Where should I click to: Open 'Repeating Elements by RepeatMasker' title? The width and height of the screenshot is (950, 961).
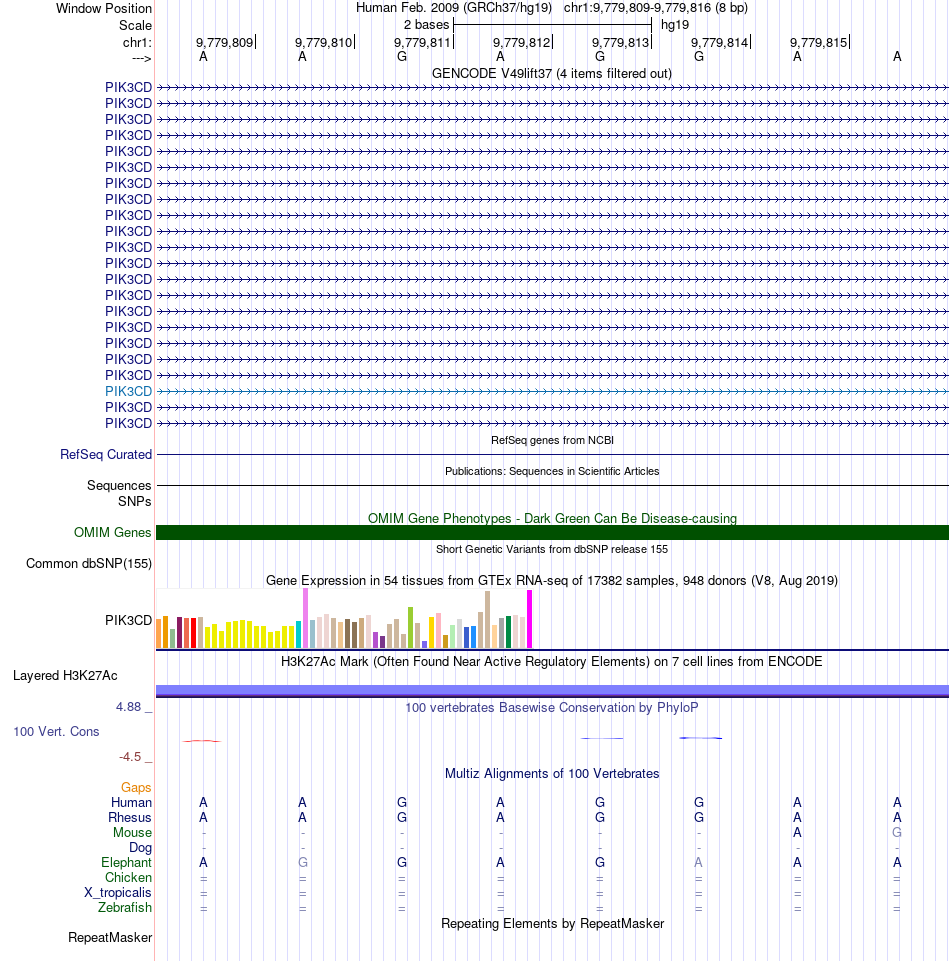click(552, 924)
